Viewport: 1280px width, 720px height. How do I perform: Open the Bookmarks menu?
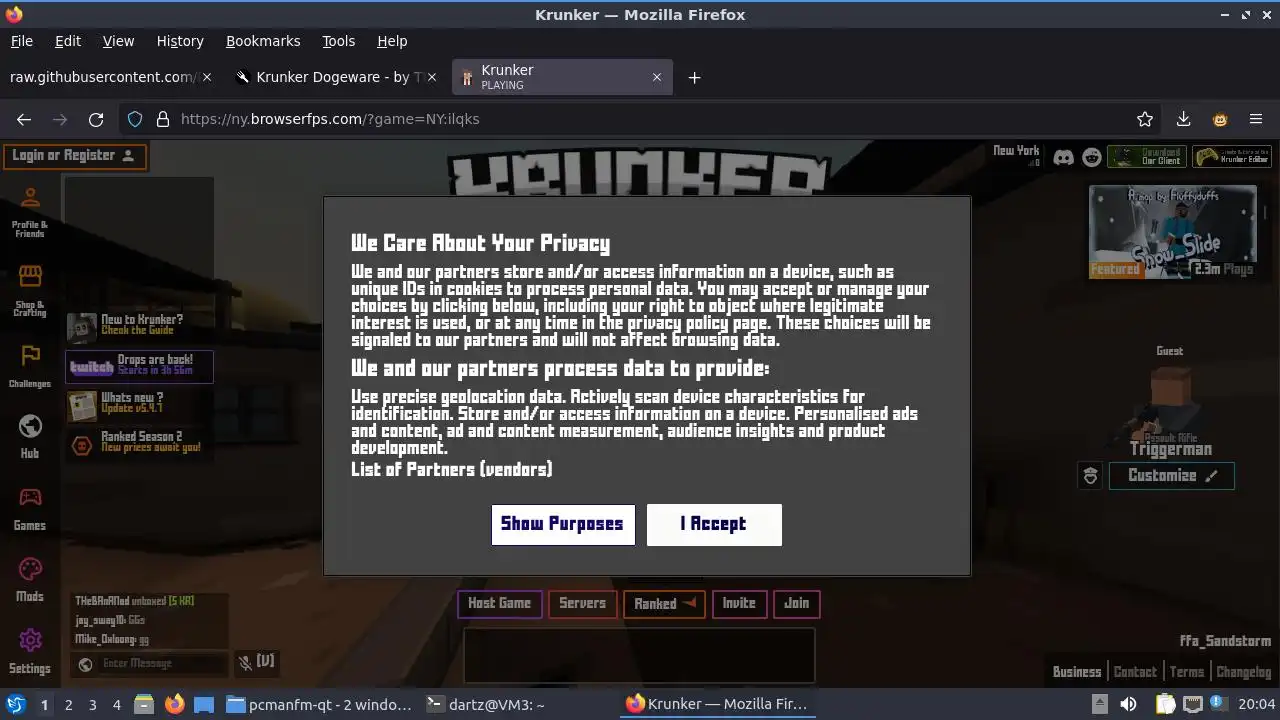click(x=263, y=41)
